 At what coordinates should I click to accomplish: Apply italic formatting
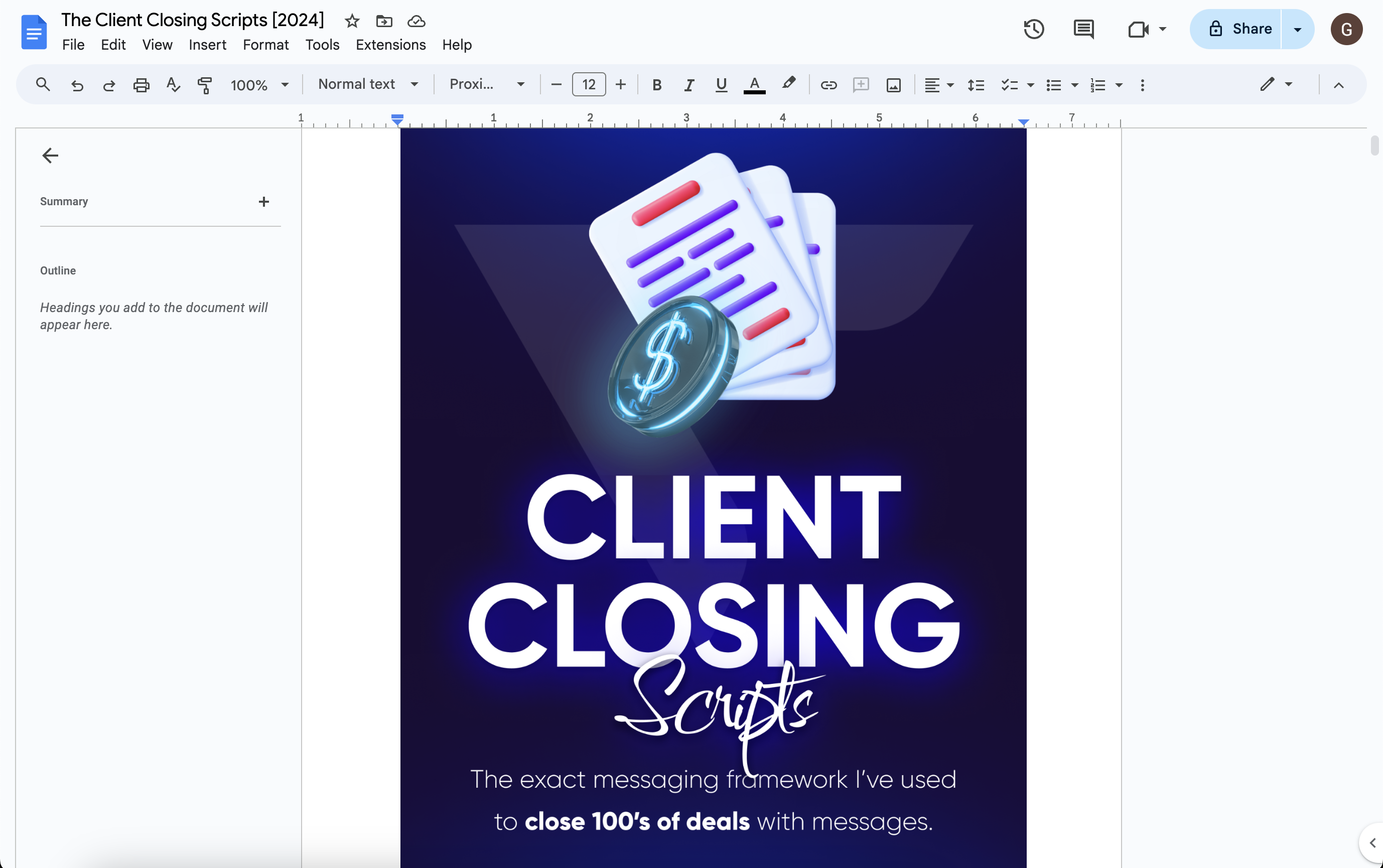tap(688, 85)
